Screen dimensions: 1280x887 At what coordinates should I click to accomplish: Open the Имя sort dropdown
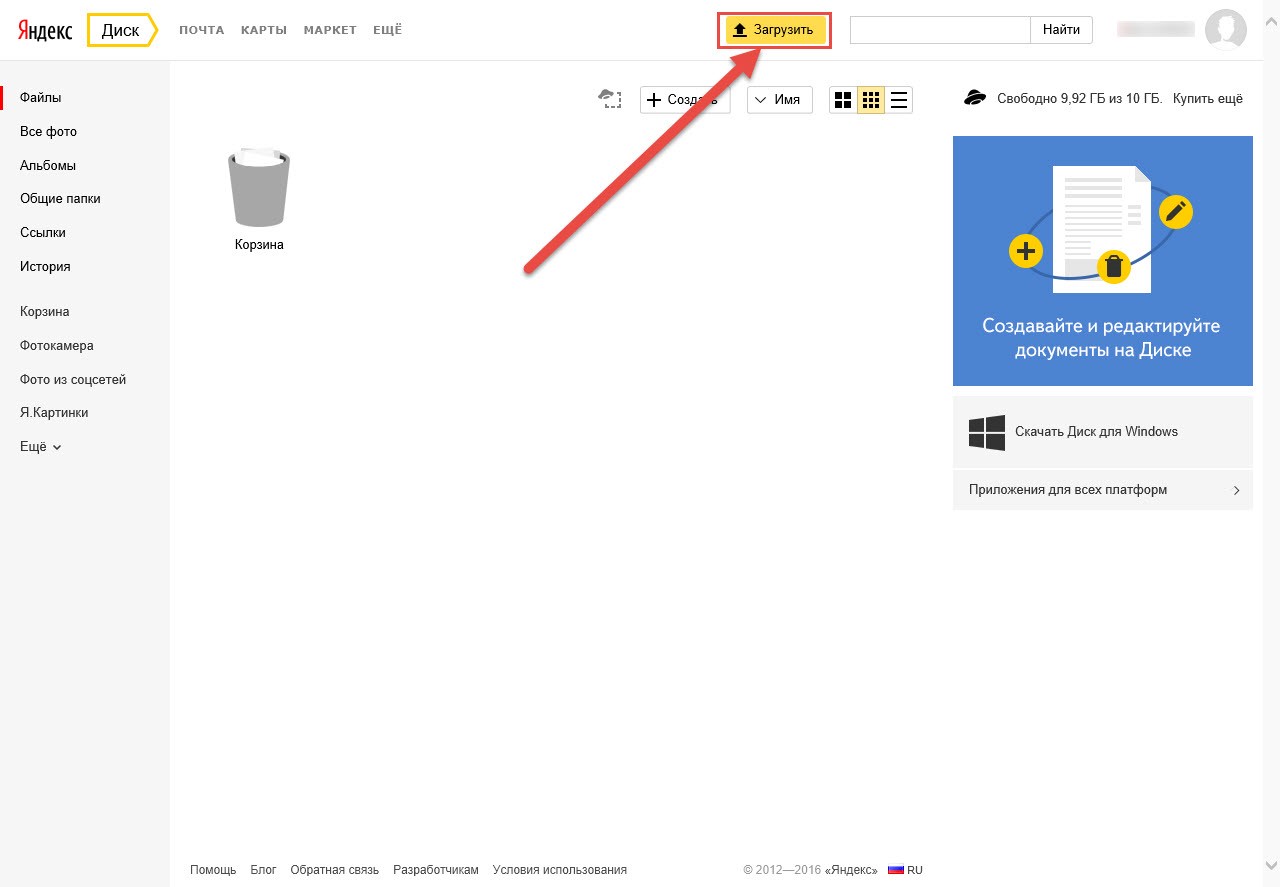click(779, 100)
